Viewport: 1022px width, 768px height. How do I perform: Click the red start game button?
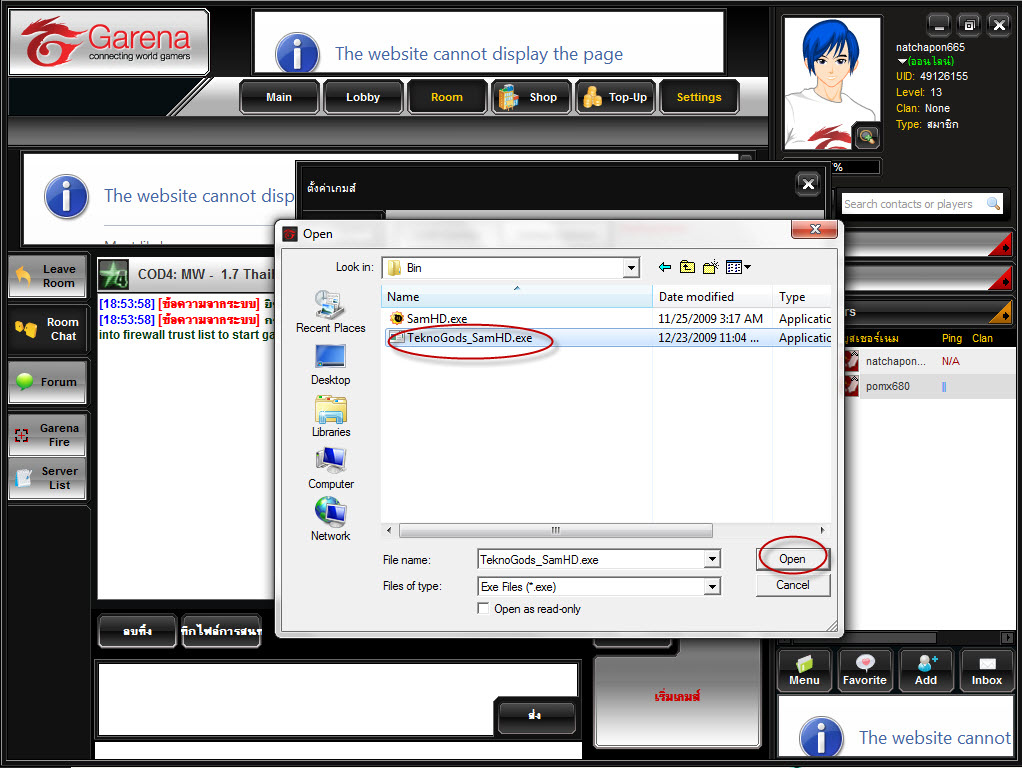pos(677,696)
